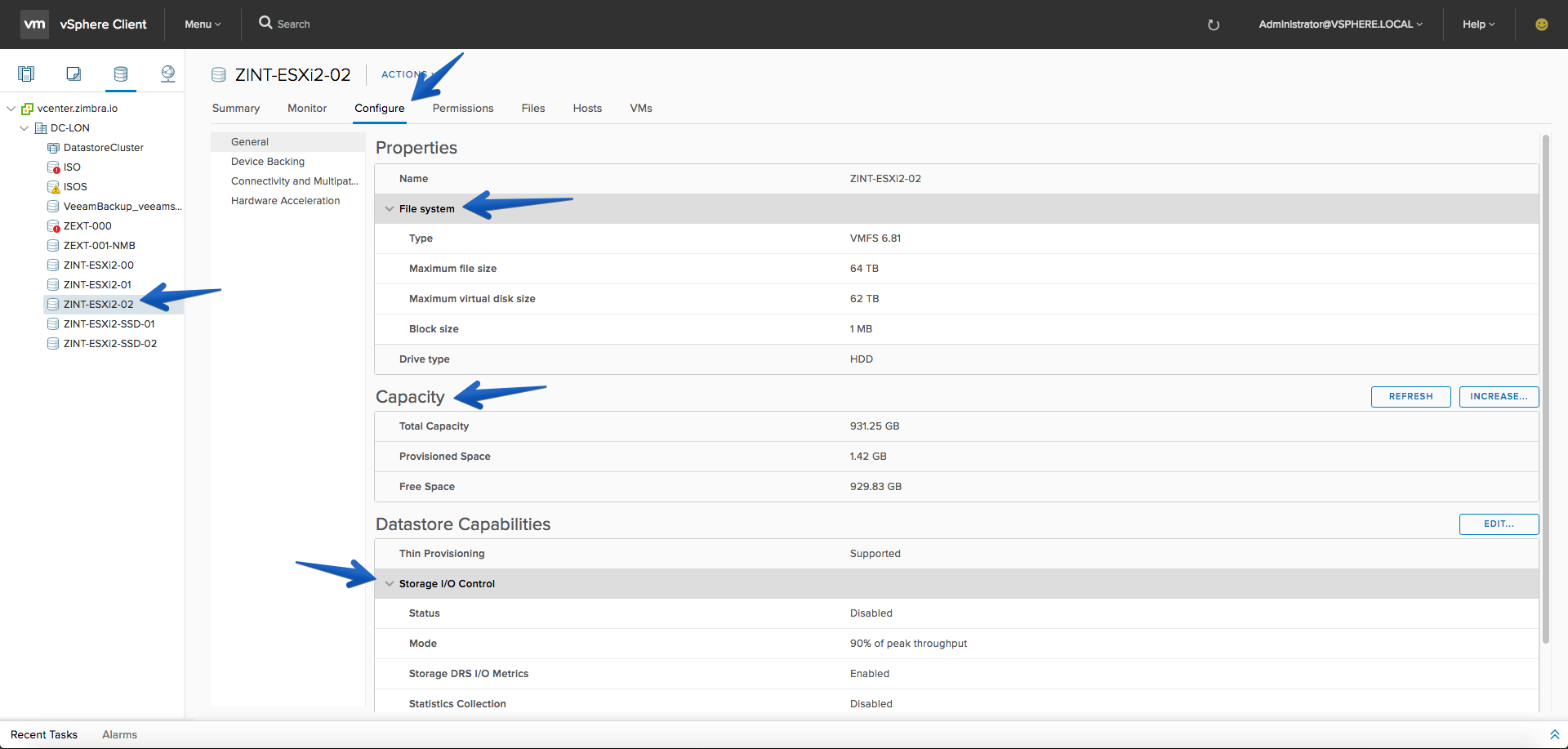Screen dimensions: 1568x749
Task: Collapse the Storage I/O Control section
Action: point(390,584)
